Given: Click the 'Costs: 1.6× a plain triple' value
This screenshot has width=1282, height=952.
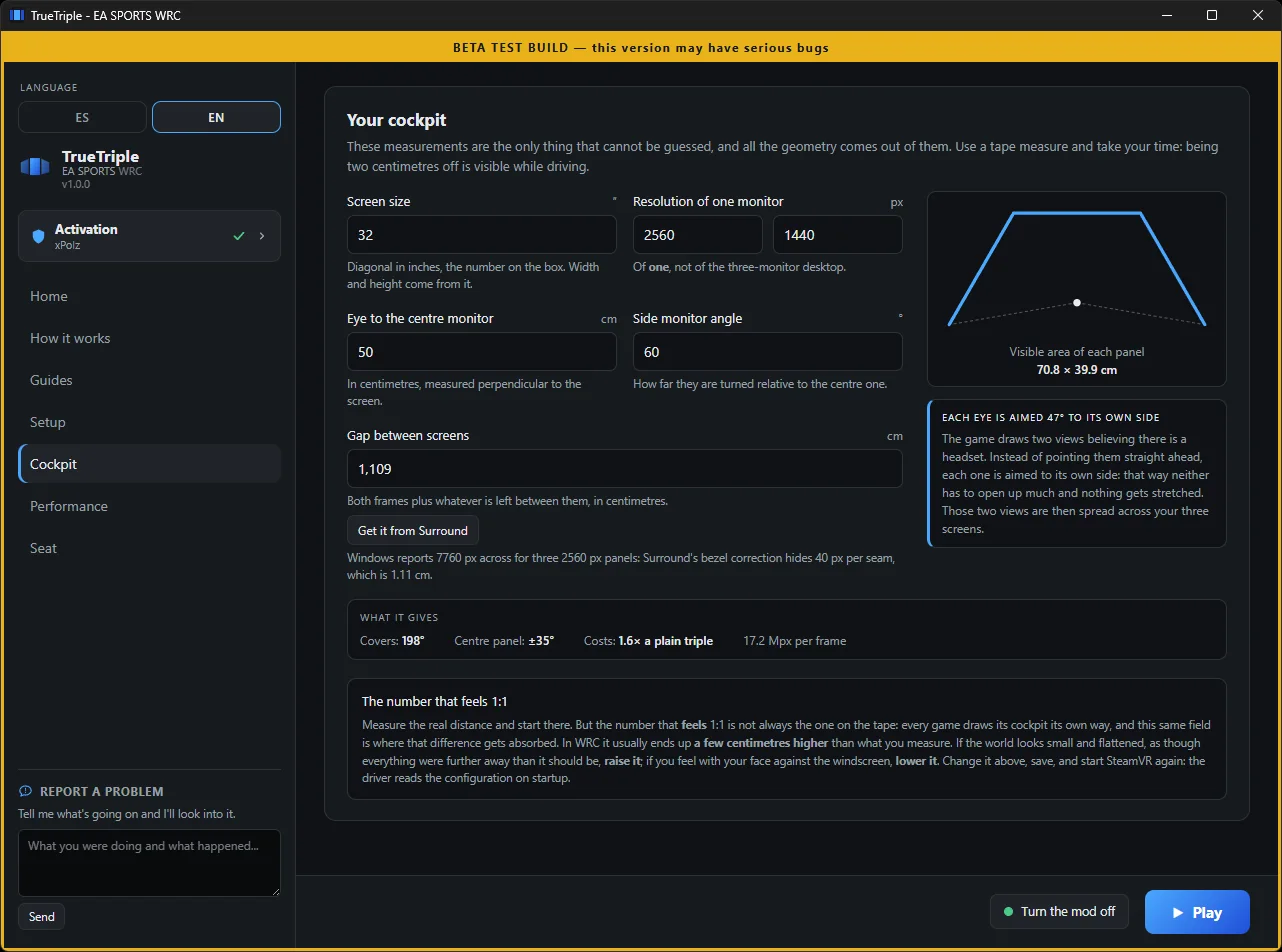Looking at the screenshot, I should (x=649, y=641).
